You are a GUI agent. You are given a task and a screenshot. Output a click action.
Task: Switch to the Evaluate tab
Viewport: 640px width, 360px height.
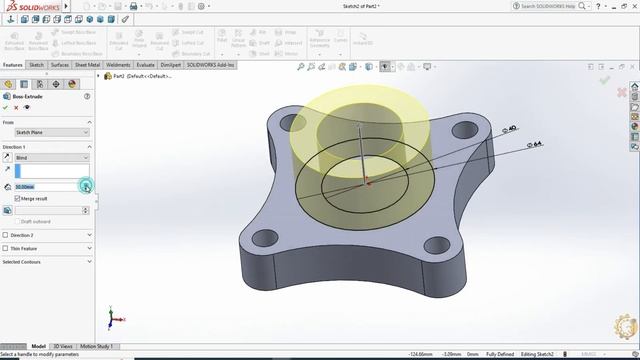coord(145,65)
